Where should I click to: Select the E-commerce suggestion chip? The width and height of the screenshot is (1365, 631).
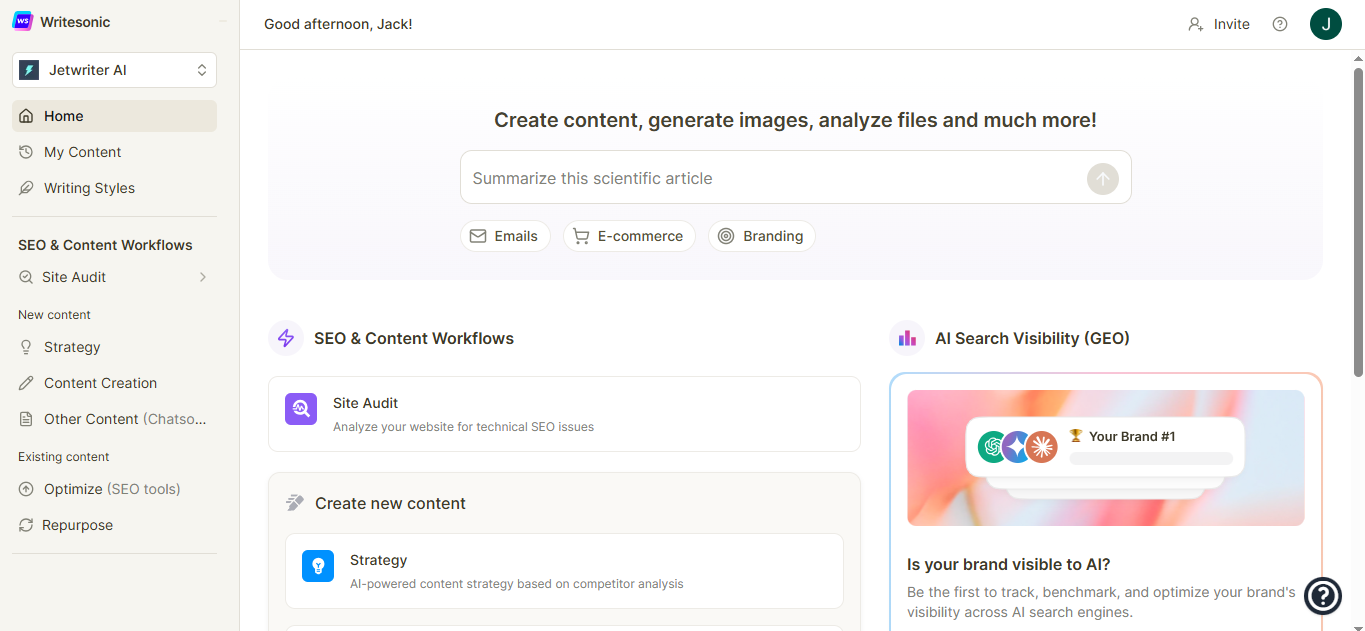[629, 236]
